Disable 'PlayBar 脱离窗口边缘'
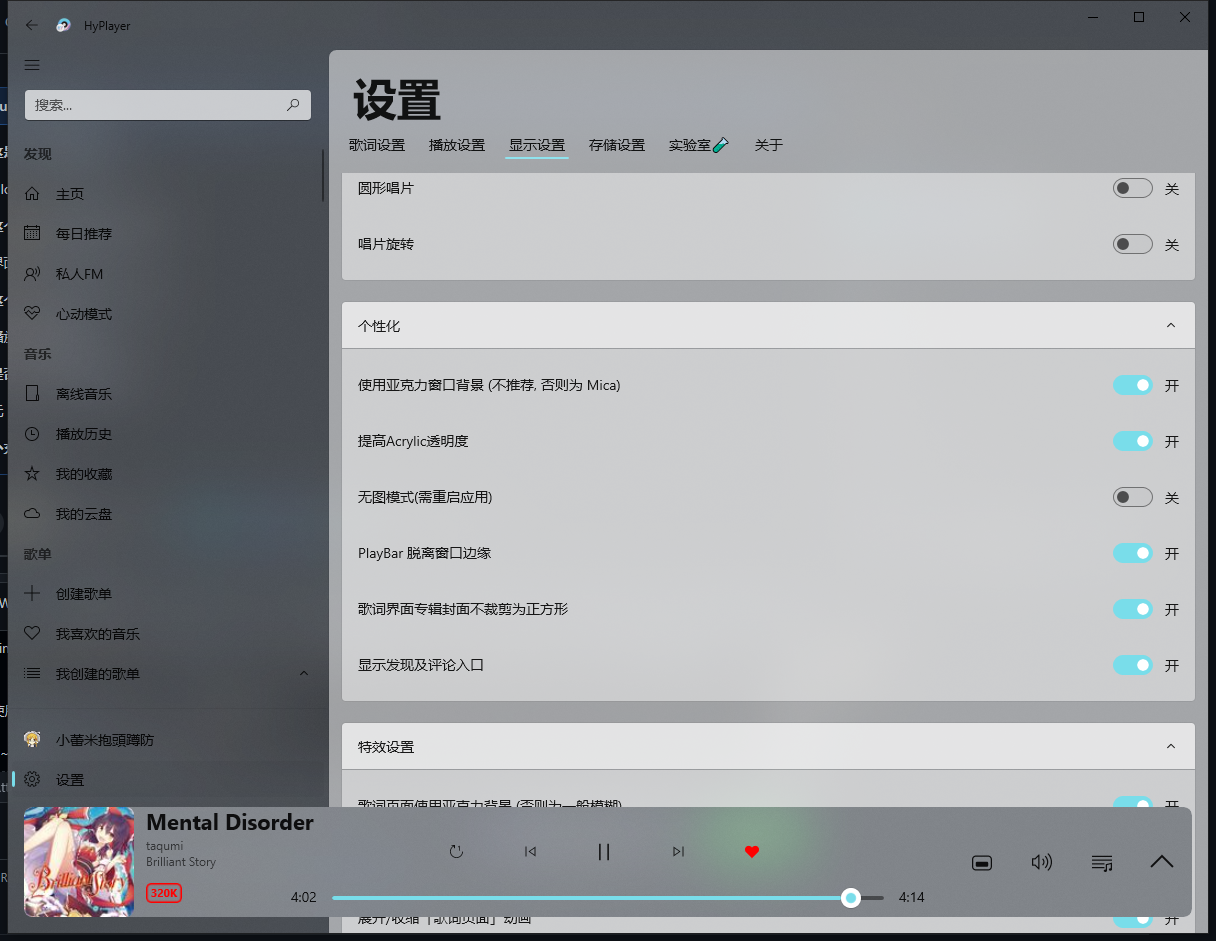Image resolution: width=1216 pixels, height=941 pixels. pyautogui.click(x=1132, y=553)
